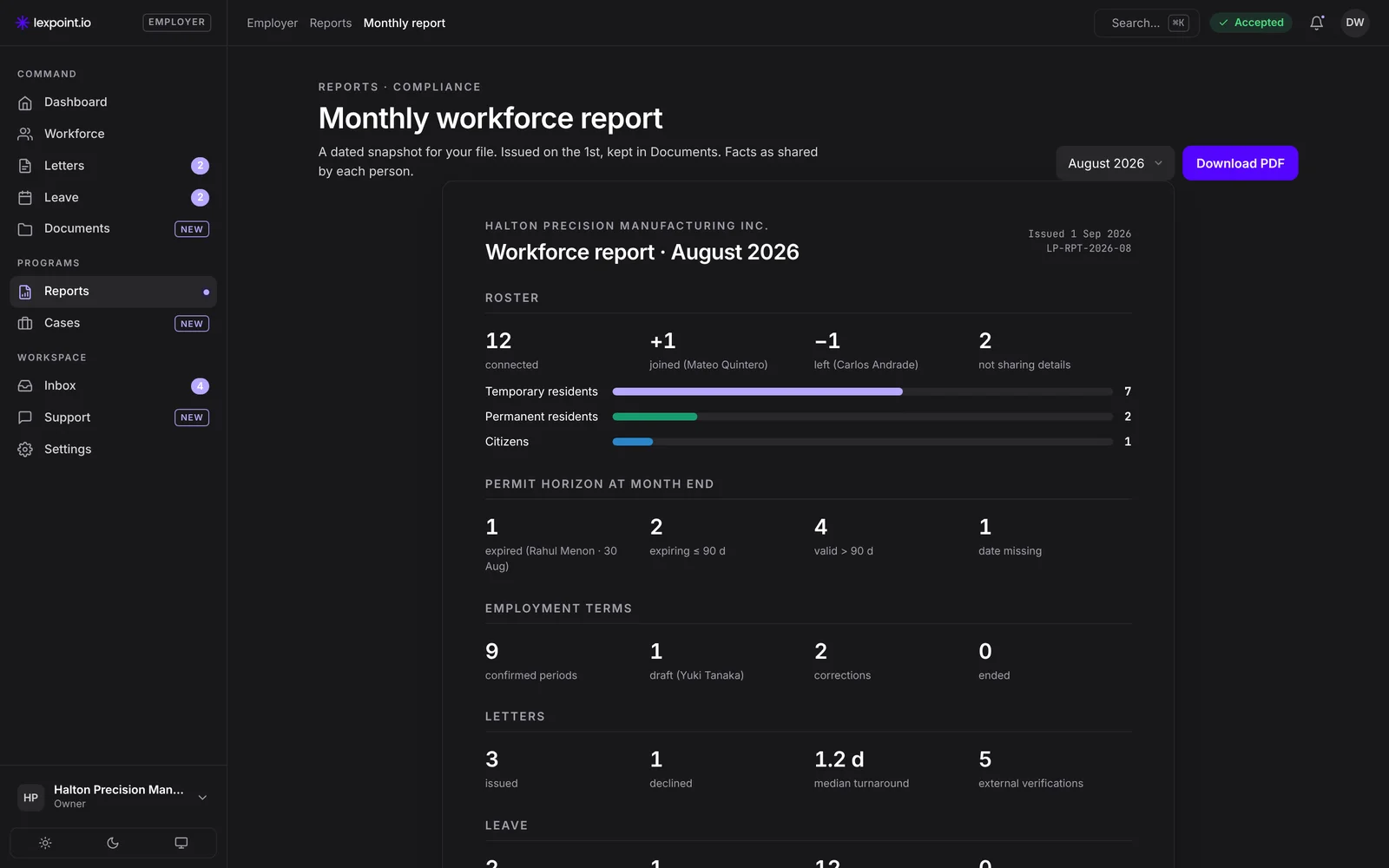Open Inbox in the sidebar
The image size is (1389, 868).
[x=114, y=385]
